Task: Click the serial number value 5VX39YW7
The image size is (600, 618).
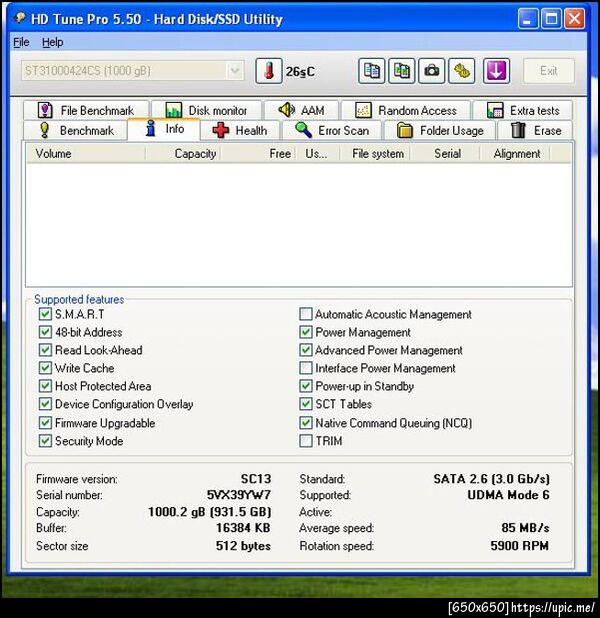Action: click(x=239, y=495)
